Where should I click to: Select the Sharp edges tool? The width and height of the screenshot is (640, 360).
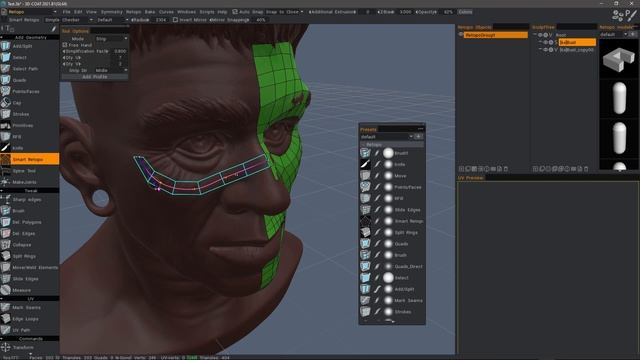(29, 200)
